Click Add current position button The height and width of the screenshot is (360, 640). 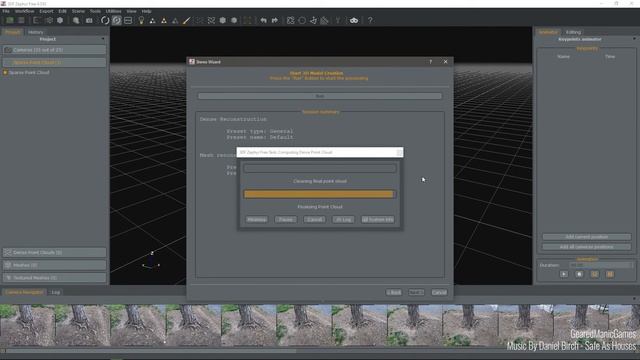pyautogui.click(x=587, y=237)
